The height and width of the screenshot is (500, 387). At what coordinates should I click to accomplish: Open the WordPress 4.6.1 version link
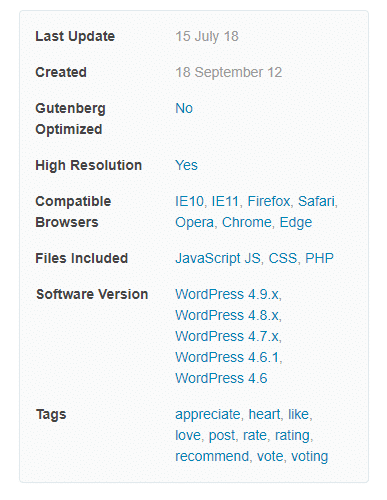click(x=227, y=357)
